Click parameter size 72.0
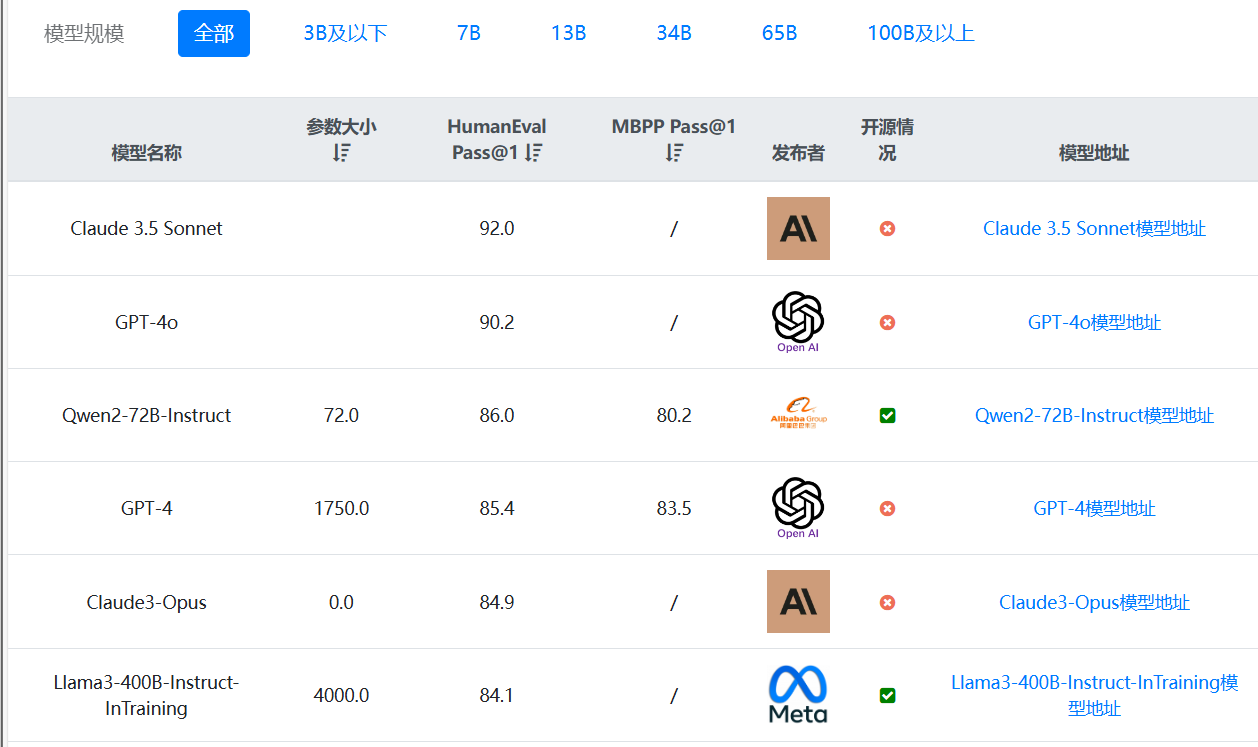 [342, 415]
